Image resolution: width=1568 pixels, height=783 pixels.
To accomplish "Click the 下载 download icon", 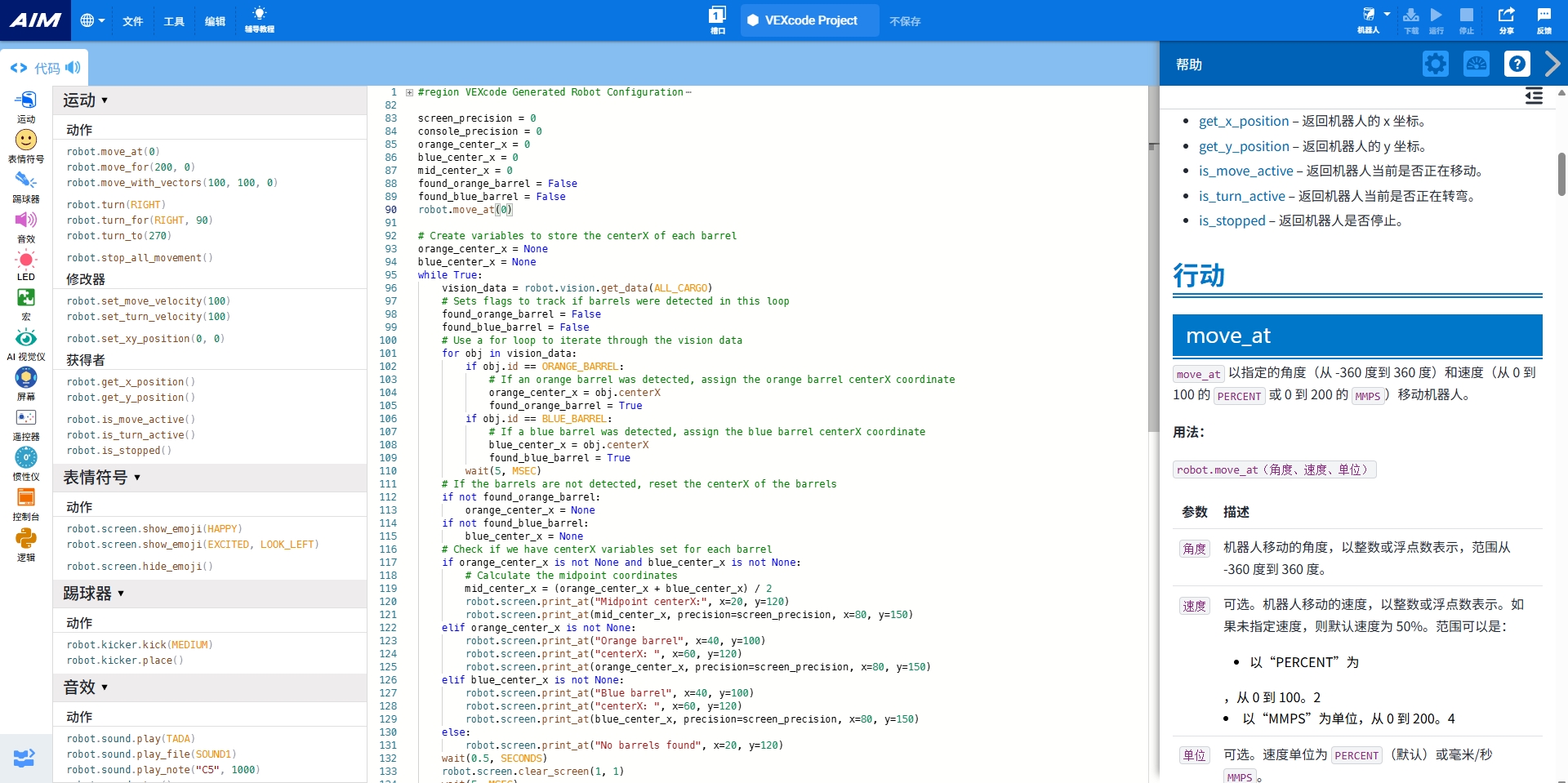I will pyautogui.click(x=1411, y=20).
